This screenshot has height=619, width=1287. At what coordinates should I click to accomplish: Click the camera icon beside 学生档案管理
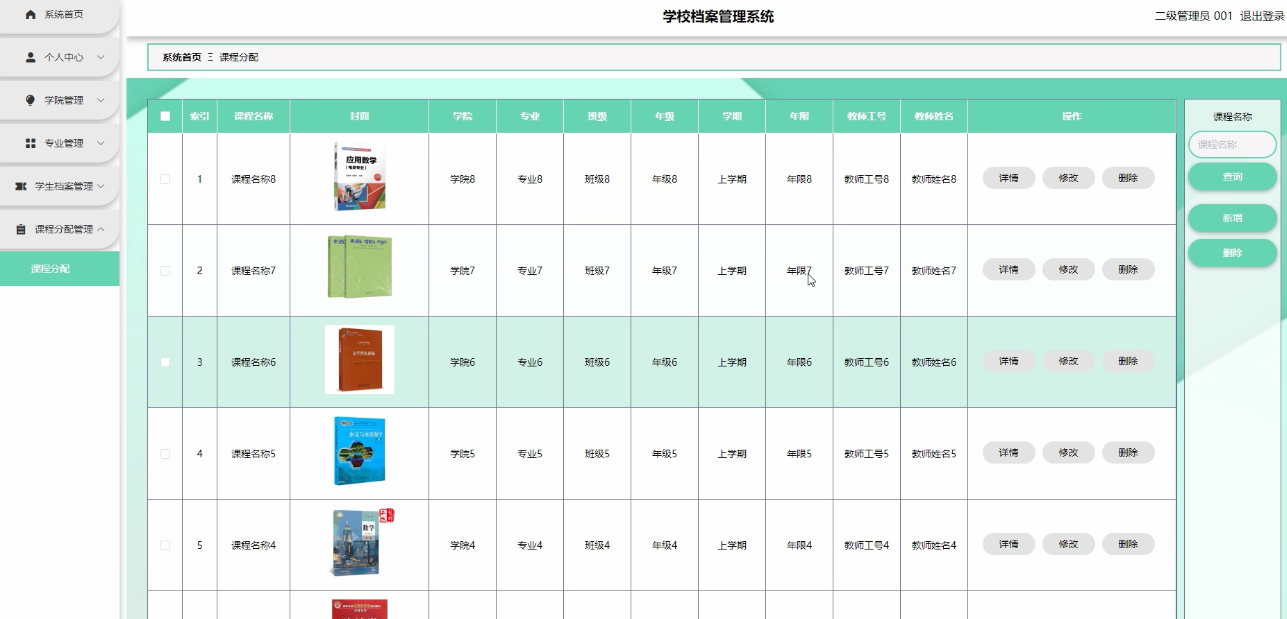pos(20,187)
